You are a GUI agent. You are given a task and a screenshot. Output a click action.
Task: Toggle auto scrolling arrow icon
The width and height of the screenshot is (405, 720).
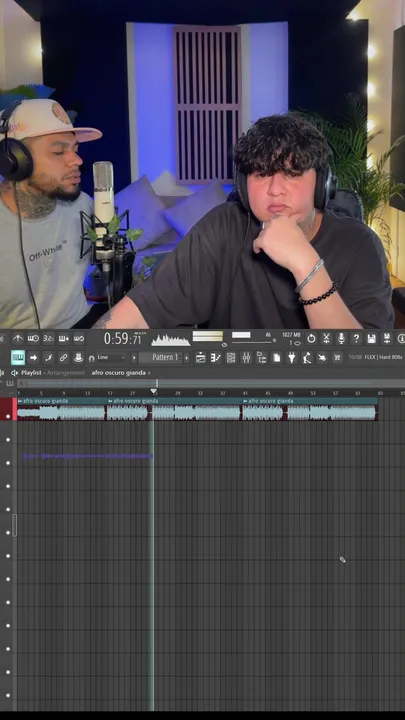33,357
